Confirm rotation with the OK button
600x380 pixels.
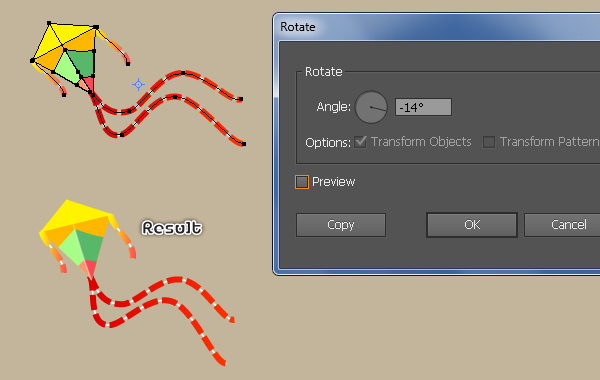472,225
